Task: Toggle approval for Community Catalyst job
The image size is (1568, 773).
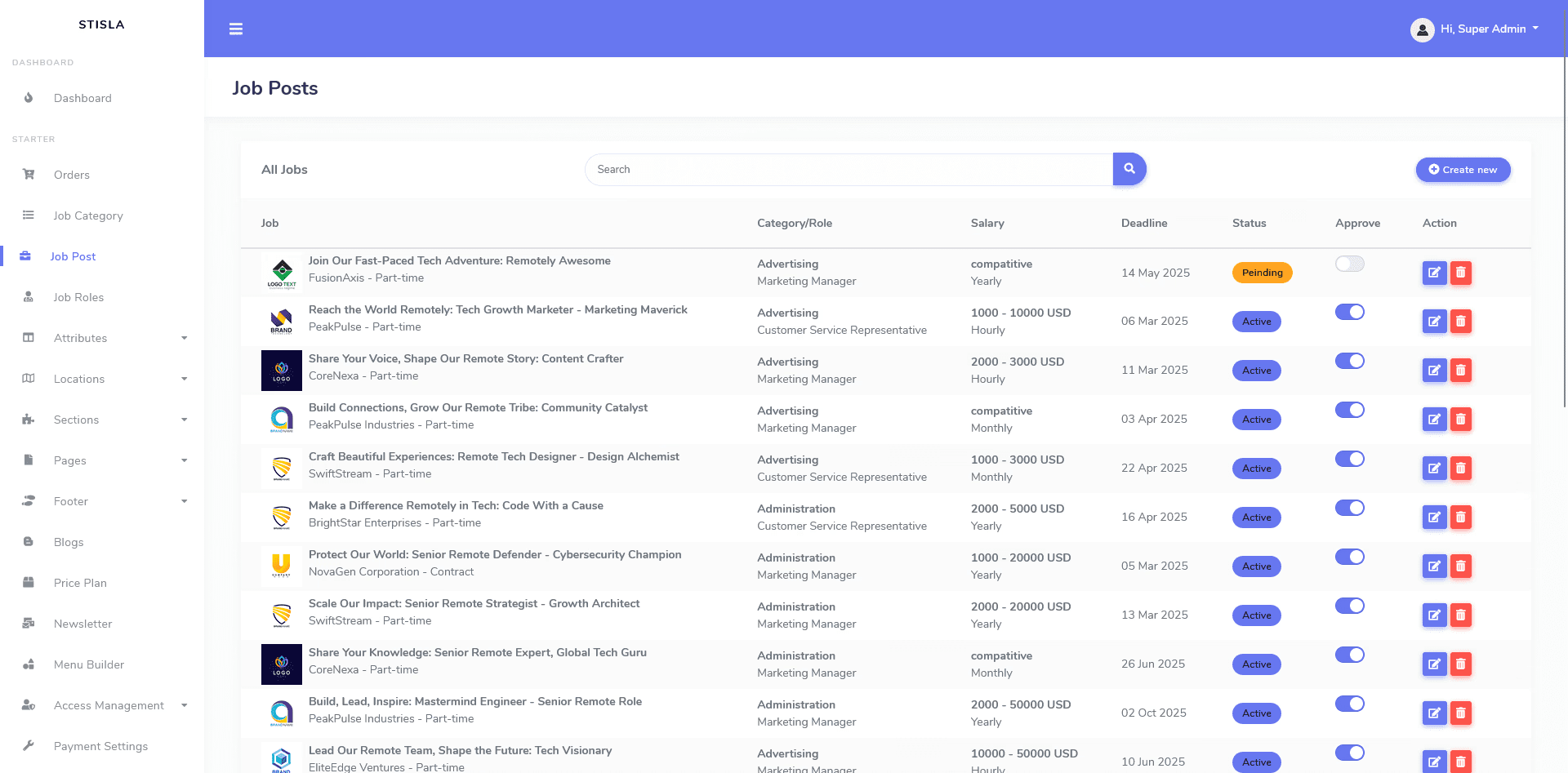Action: click(1349, 411)
